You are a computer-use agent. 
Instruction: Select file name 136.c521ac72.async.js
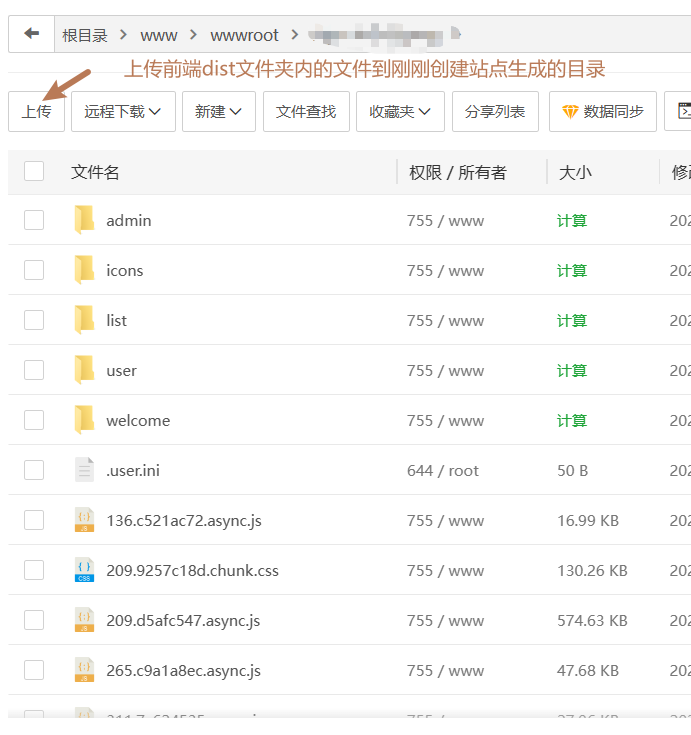[184, 521]
